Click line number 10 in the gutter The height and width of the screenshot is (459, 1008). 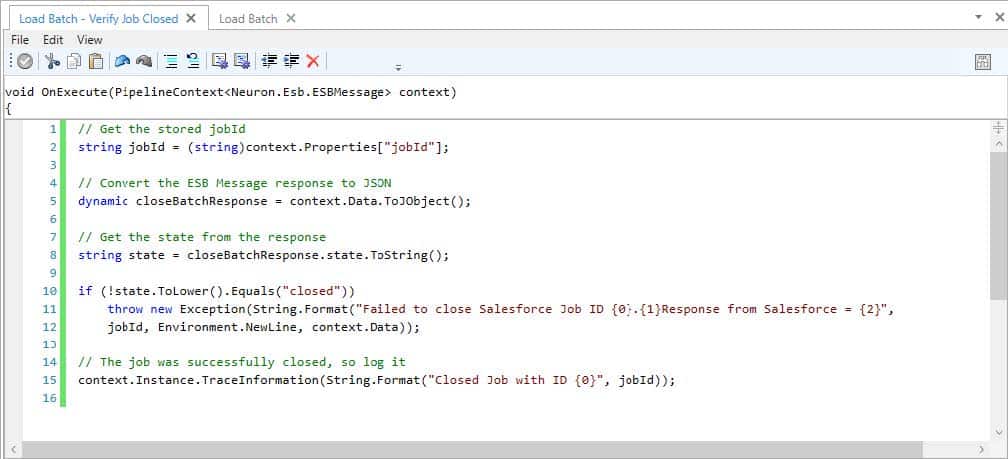tap(50, 291)
